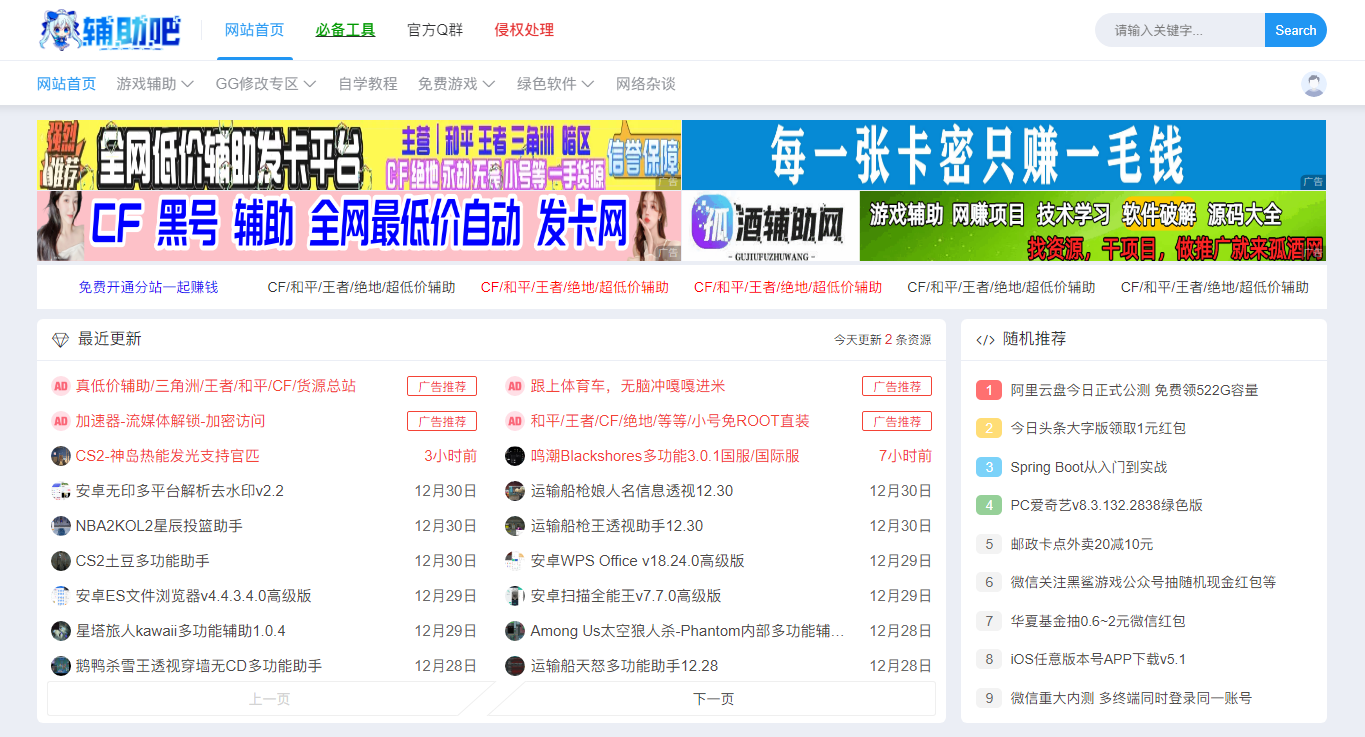Click the CS2-神岛热能发光 game icon
The height and width of the screenshot is (737, 1365).
(59, 455)
